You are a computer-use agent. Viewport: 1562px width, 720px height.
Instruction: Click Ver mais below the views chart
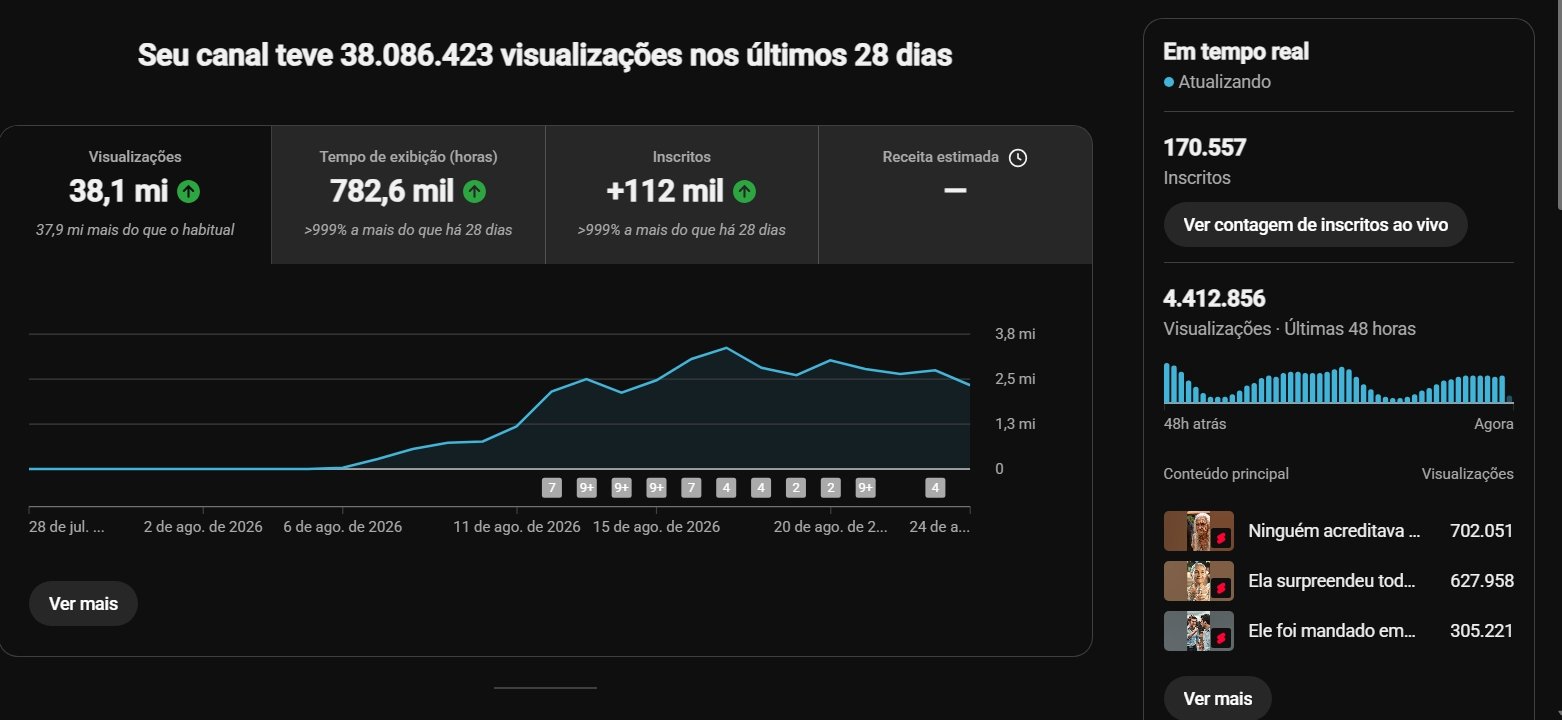pyautogui.click(x=83, y=604)
